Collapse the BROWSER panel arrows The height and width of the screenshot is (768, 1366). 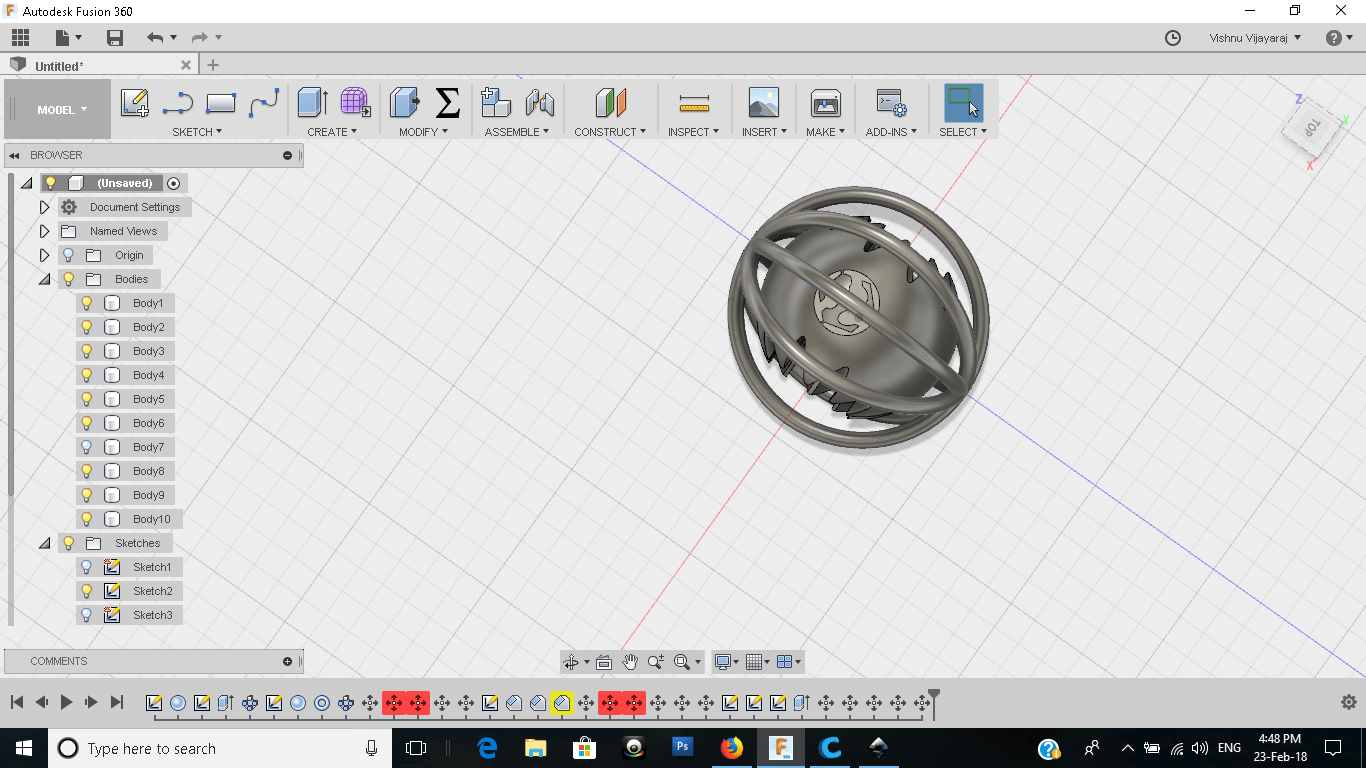[15, 155]
